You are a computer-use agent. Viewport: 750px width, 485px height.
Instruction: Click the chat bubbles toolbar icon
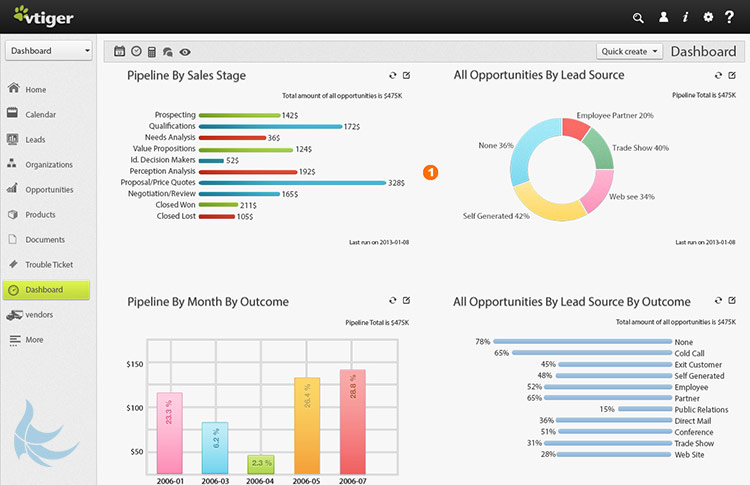[x=167, y=52]
